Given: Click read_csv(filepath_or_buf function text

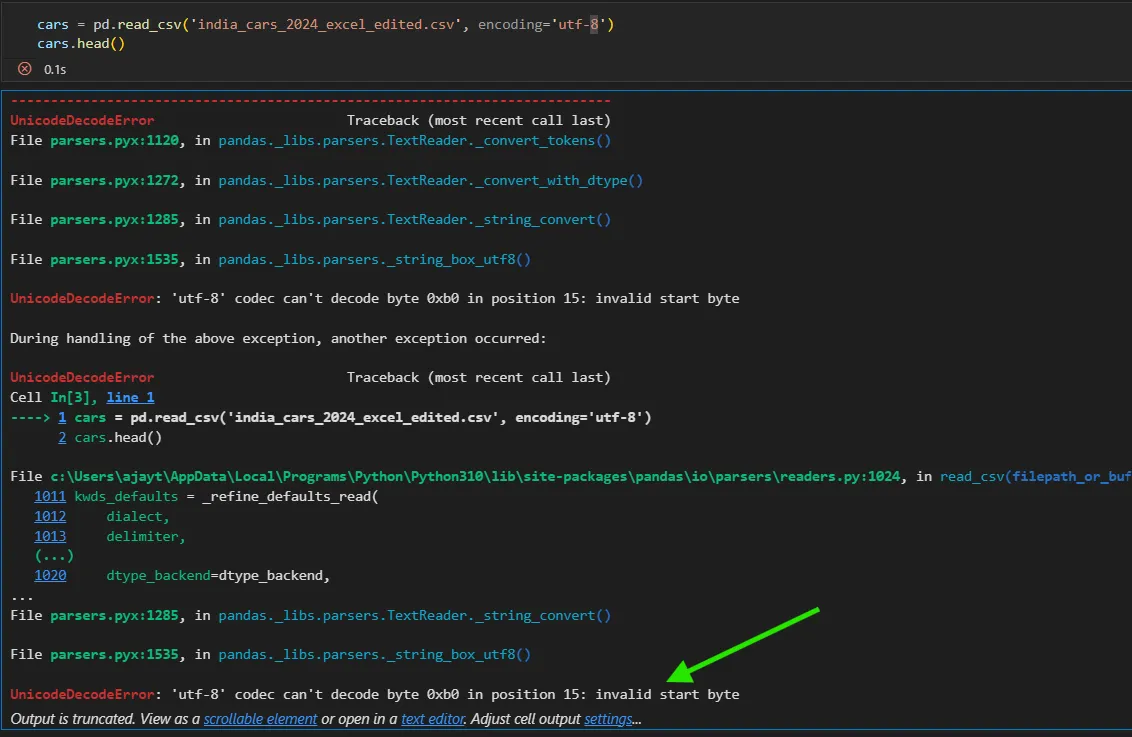Looking at the screenshot, I should [x=1035, y=476].
